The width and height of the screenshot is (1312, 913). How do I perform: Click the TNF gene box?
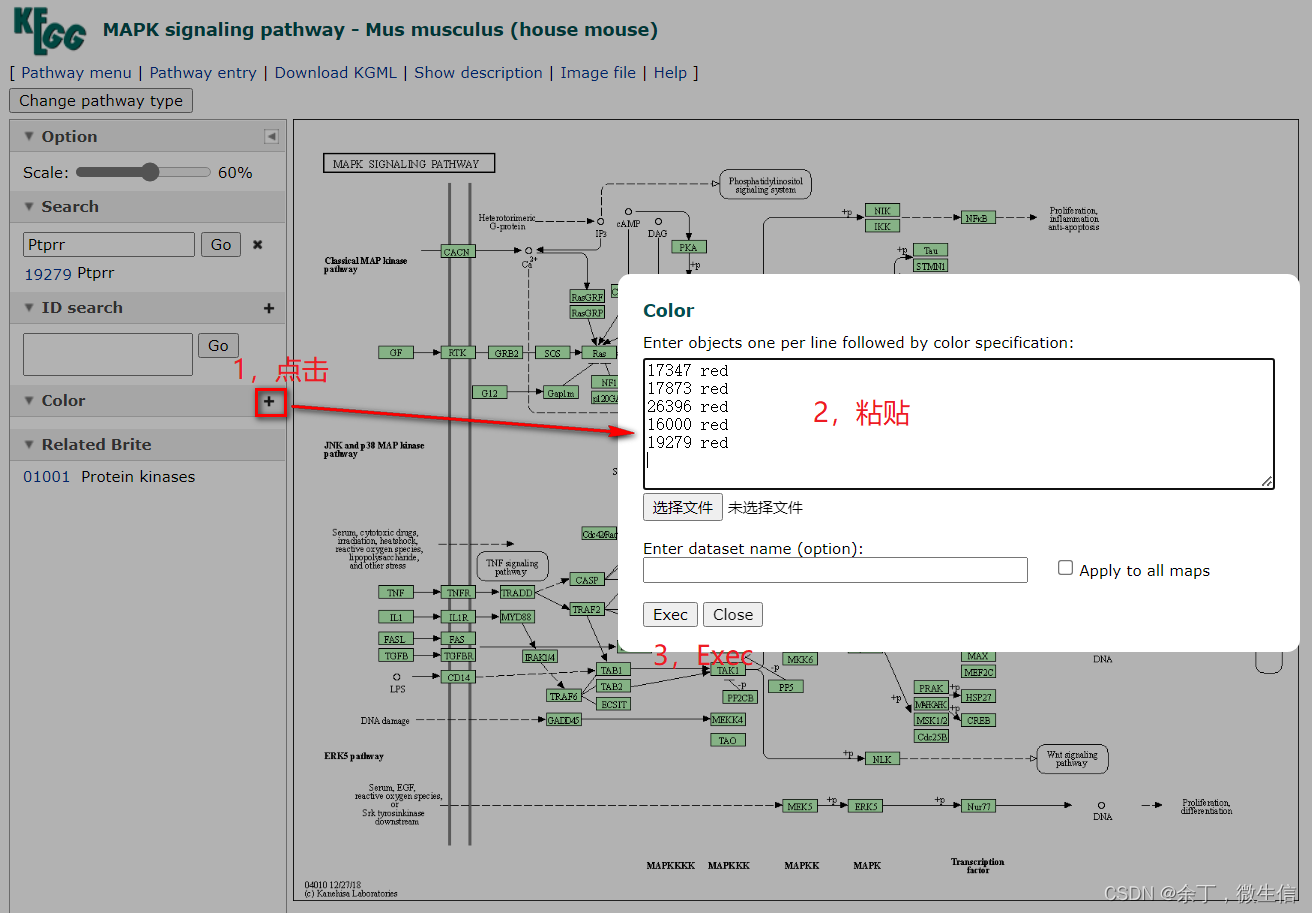coord(396,593)
